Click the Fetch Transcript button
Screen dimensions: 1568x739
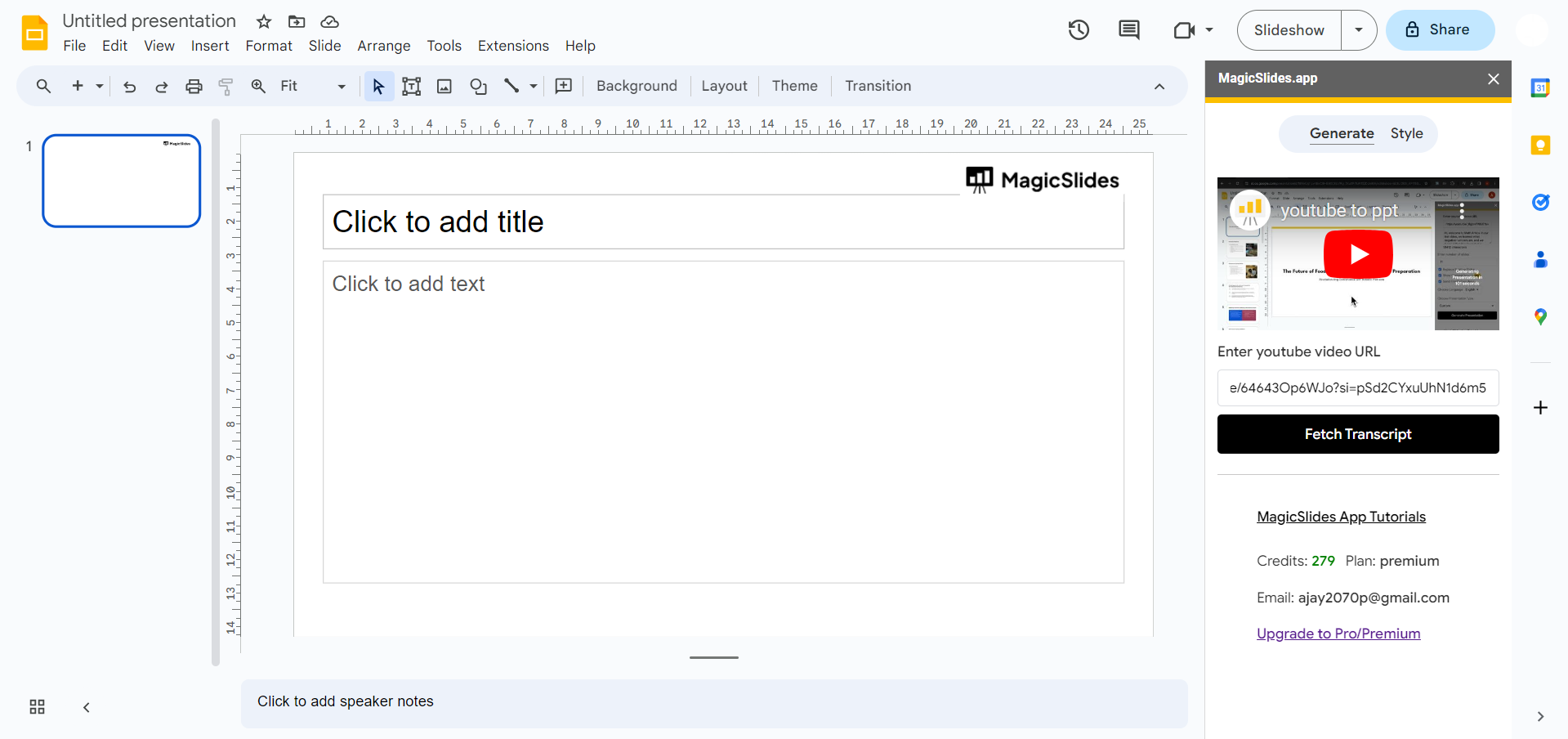pyautogui.click(x=1358, y=434)
